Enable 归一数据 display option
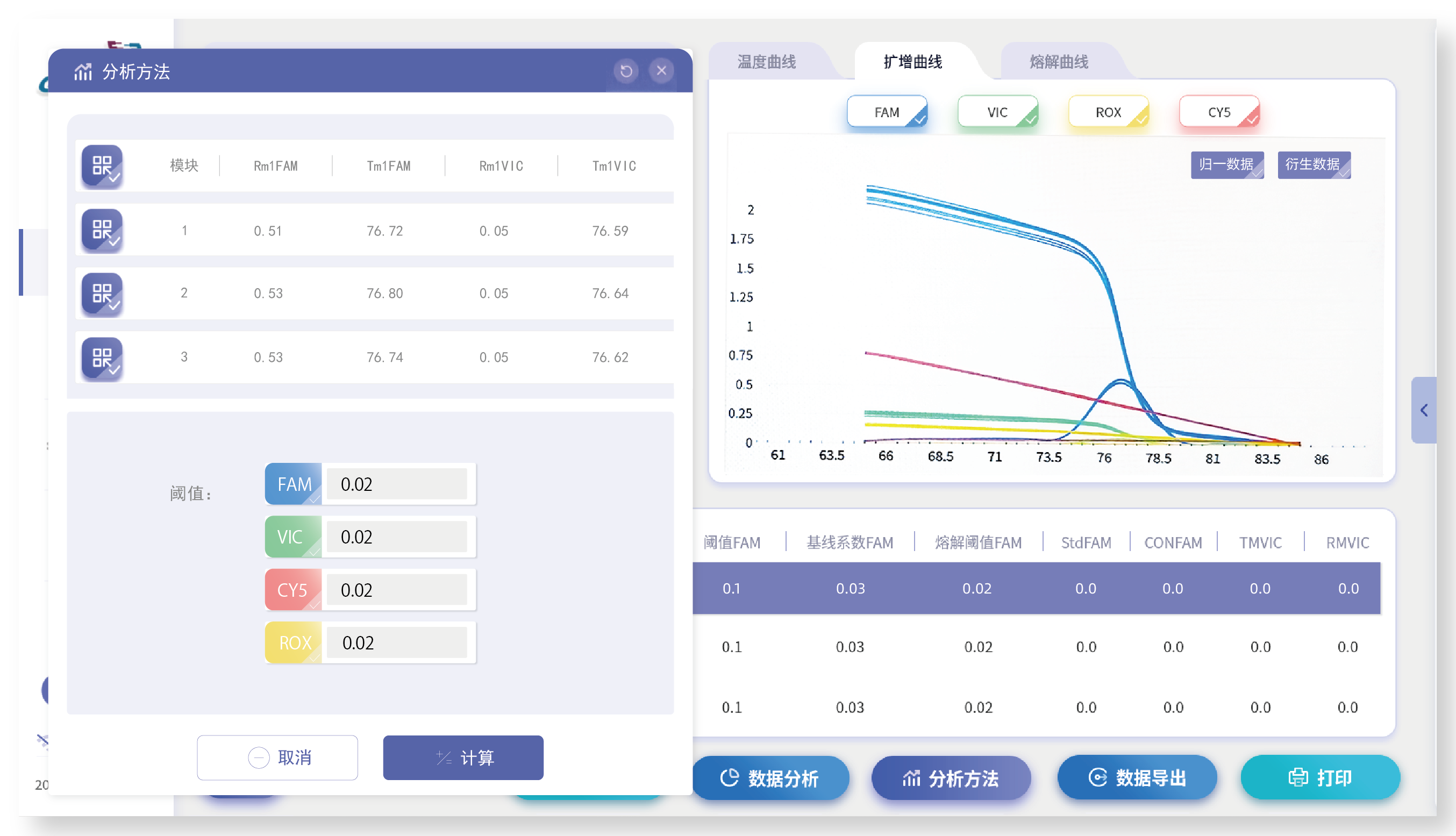The width and height of the screenshot is (1456, 836). pos(1227,165)
